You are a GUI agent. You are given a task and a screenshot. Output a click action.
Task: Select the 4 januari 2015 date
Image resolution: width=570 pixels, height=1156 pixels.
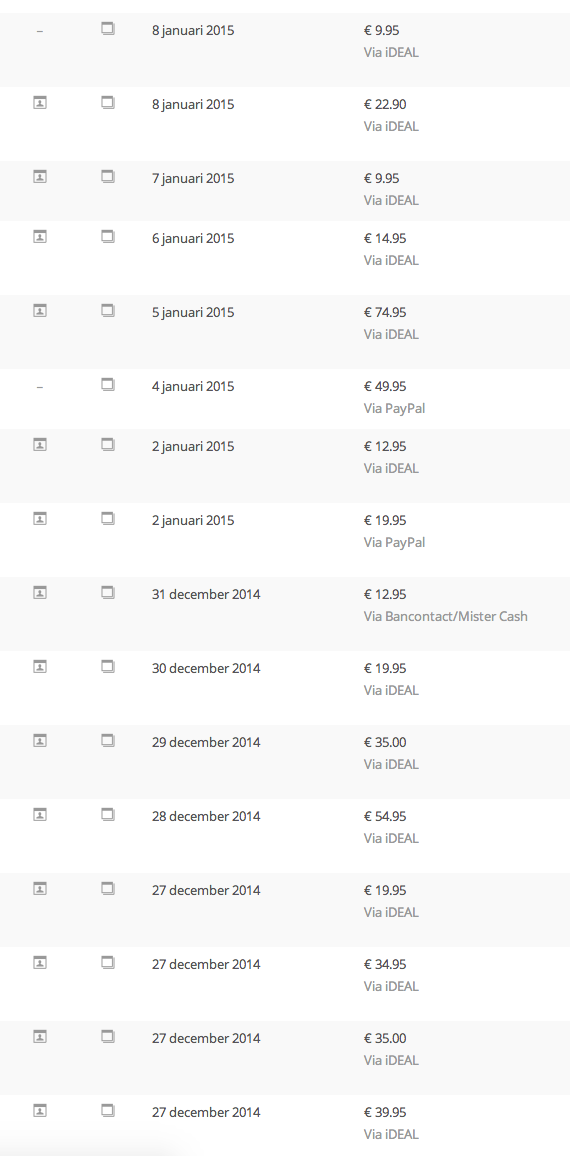click(193, 386)
